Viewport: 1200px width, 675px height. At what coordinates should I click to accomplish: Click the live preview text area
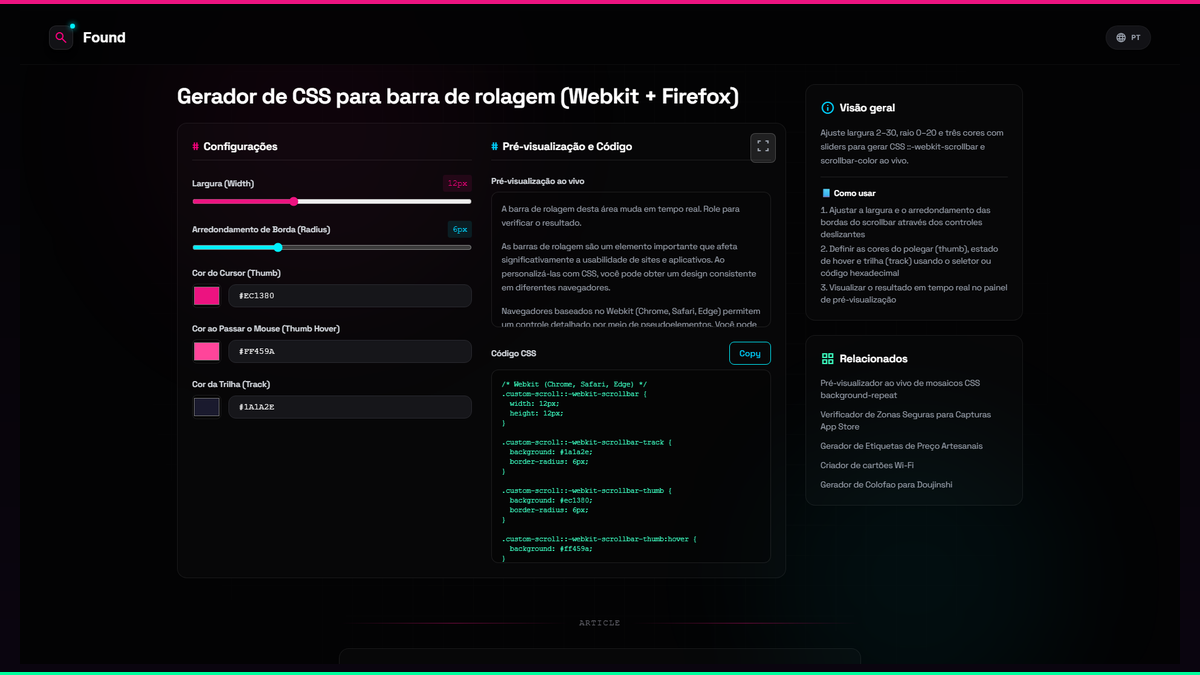click(x=631, y=259)
